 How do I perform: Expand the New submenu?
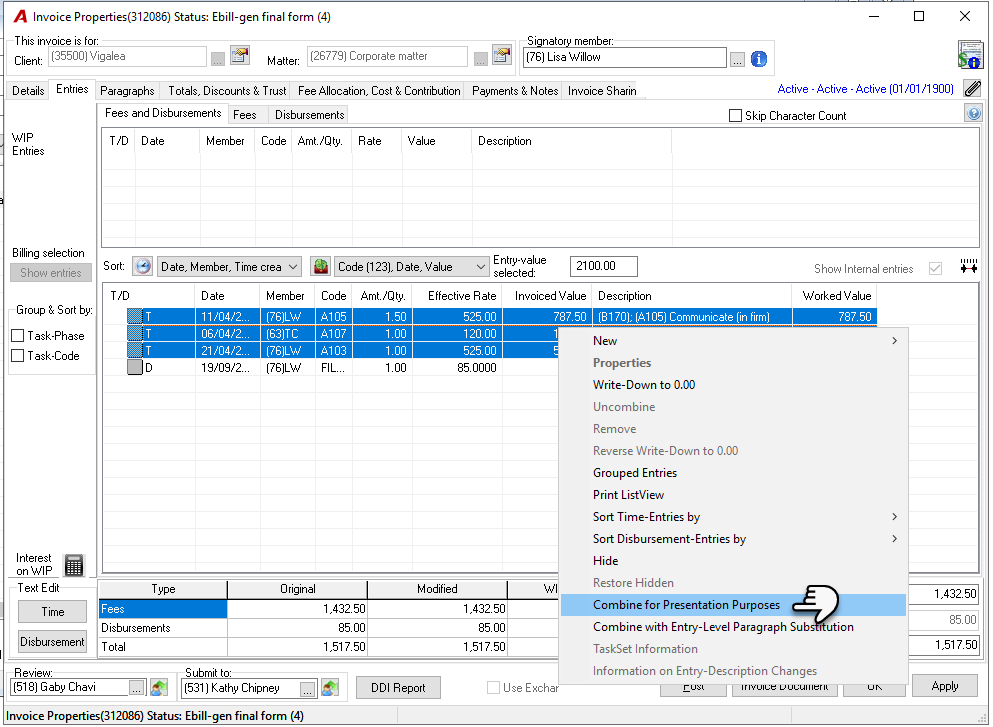tap(733, 341)
